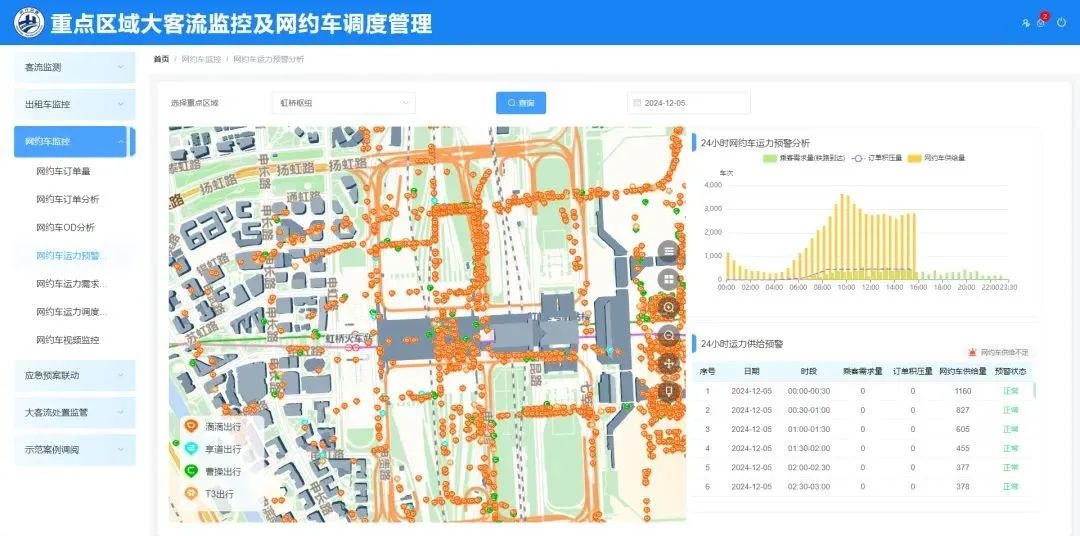This screenshot has height=536, width=1080.
Task: Open 网约车OD分析 submenu item
Action: tap(65, 227)
